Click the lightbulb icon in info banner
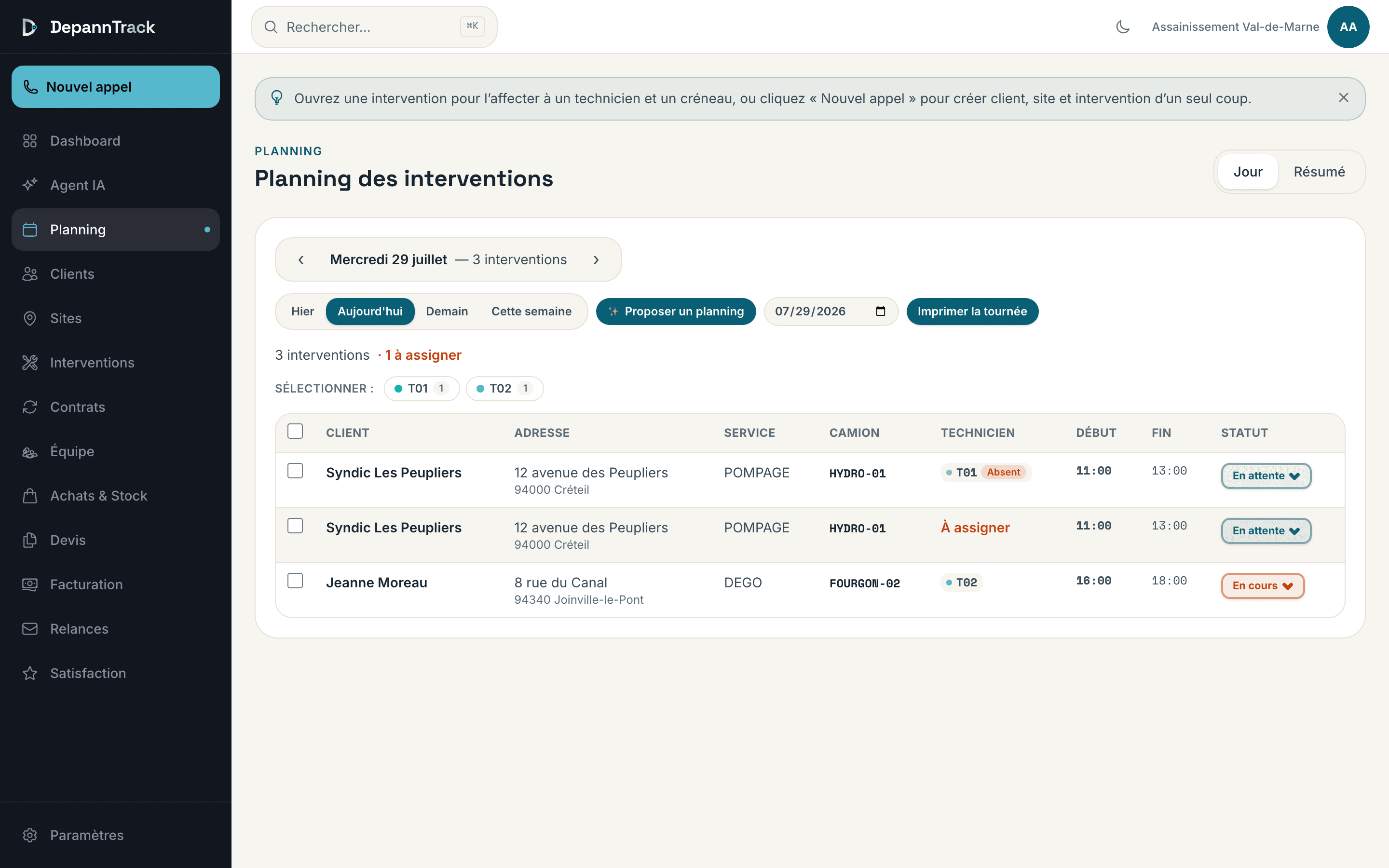 (277, 98)
